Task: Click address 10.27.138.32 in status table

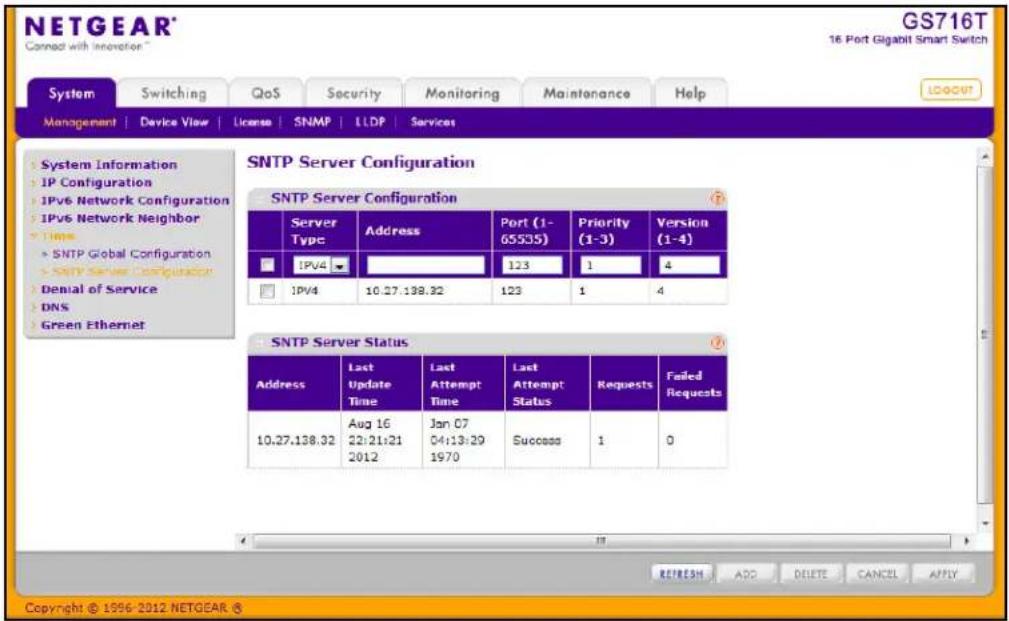Action: (x=295, y=441)
